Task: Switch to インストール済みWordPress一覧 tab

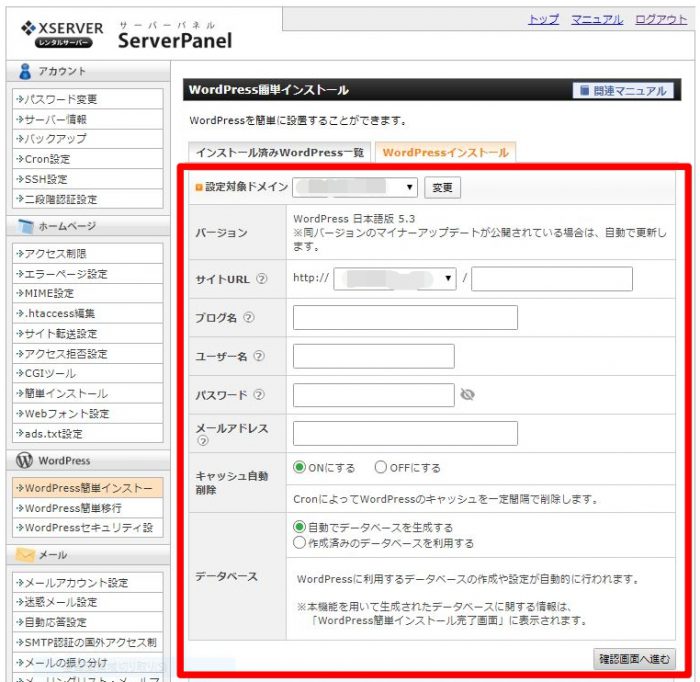Action: [x=280, y=153]
